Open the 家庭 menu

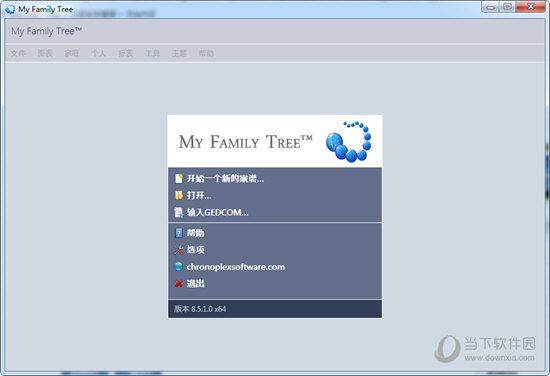72,53
